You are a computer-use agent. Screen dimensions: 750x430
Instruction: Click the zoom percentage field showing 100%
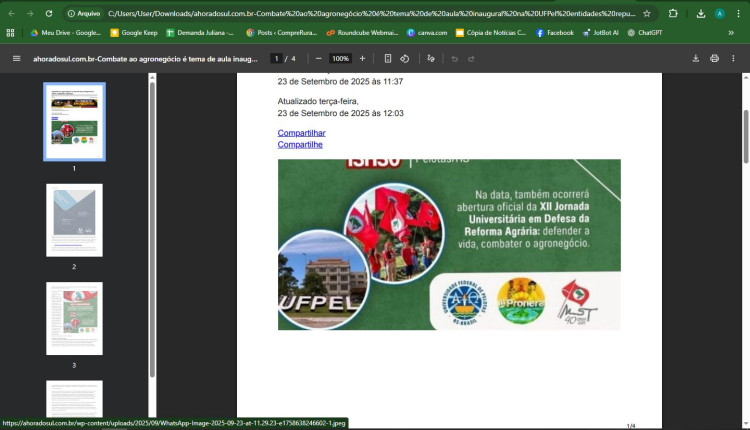340,59
